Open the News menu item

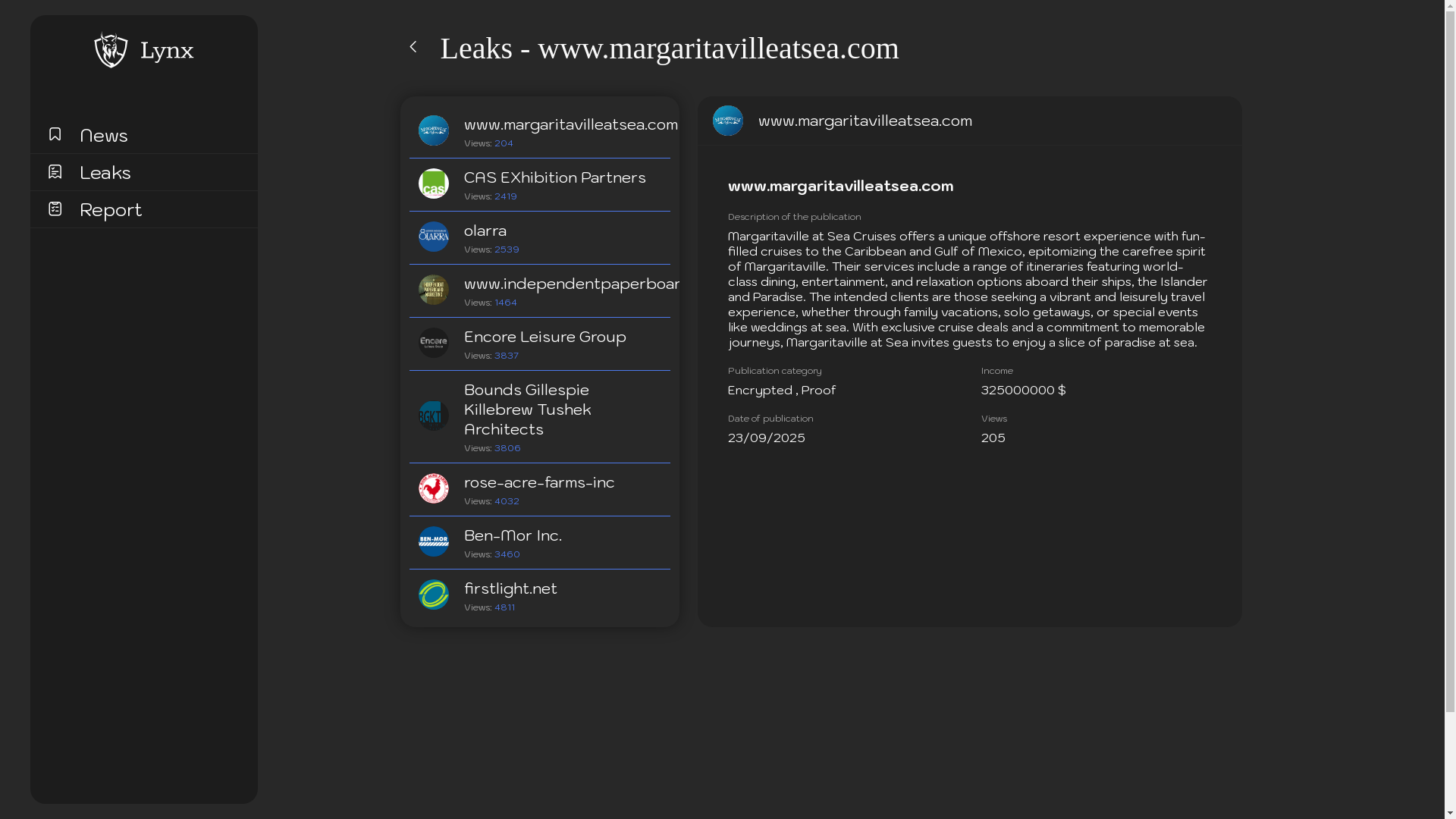[x=104, y=135]
